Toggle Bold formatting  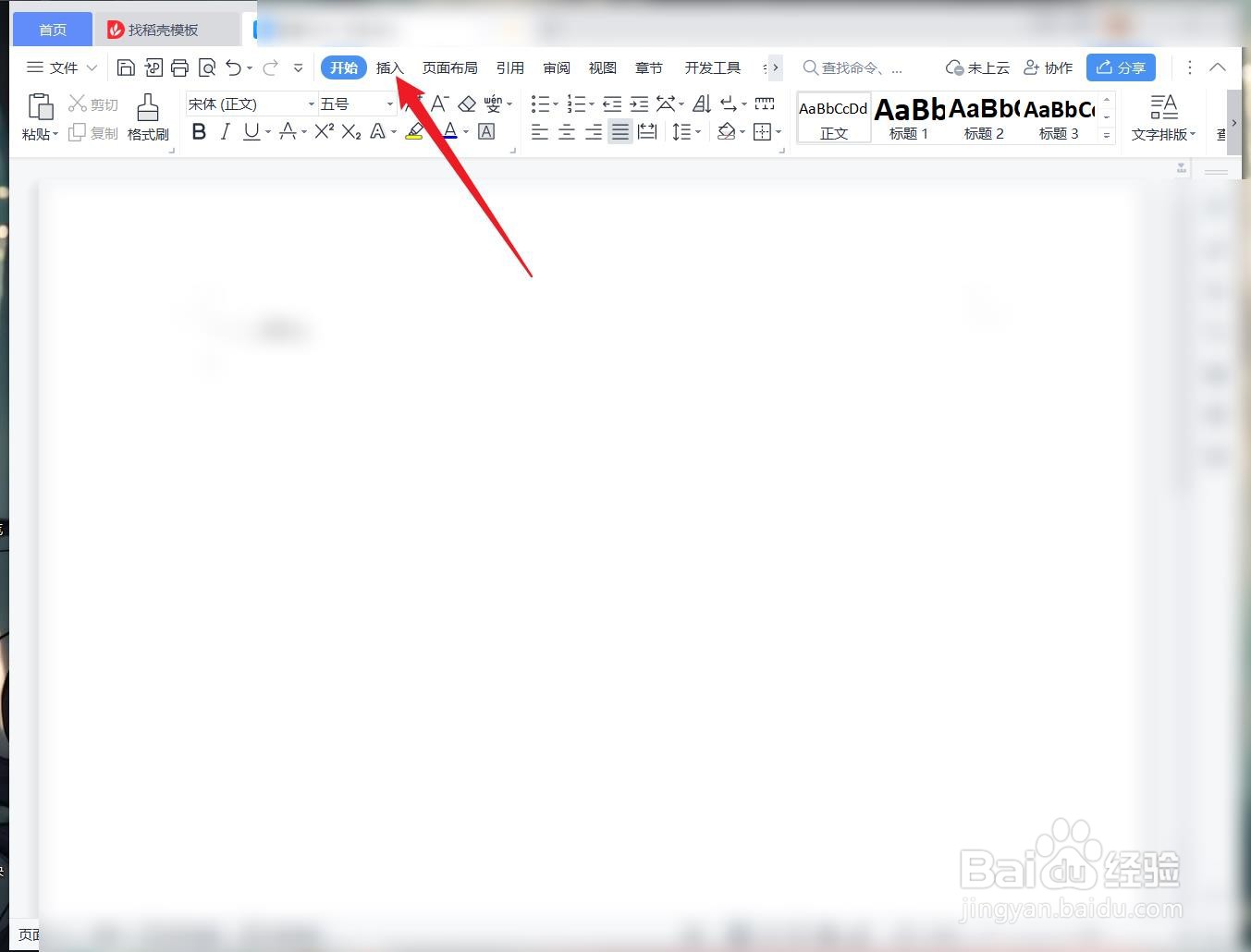(x=199, y=132)
